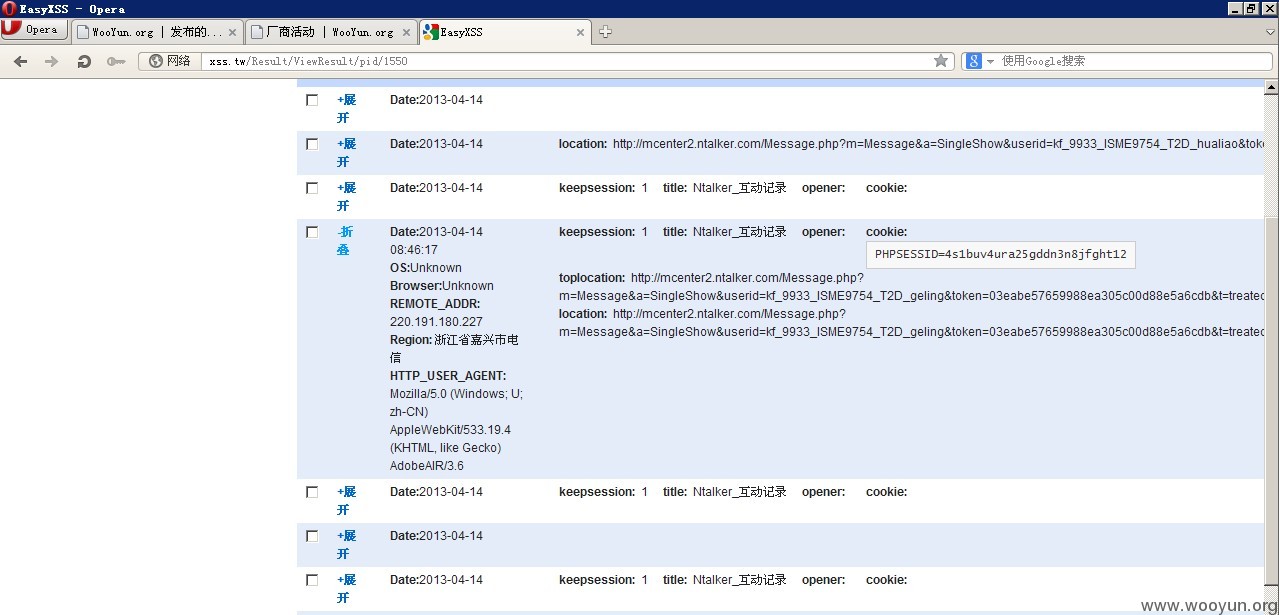The width and height of the screenshot is (1279, 615).
Task: Select the EasyXSS tab
Action: coord(505,32)
